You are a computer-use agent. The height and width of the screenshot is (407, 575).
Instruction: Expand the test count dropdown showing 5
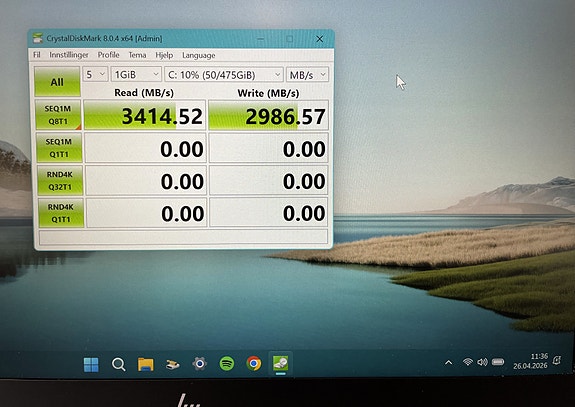[95, 74]
